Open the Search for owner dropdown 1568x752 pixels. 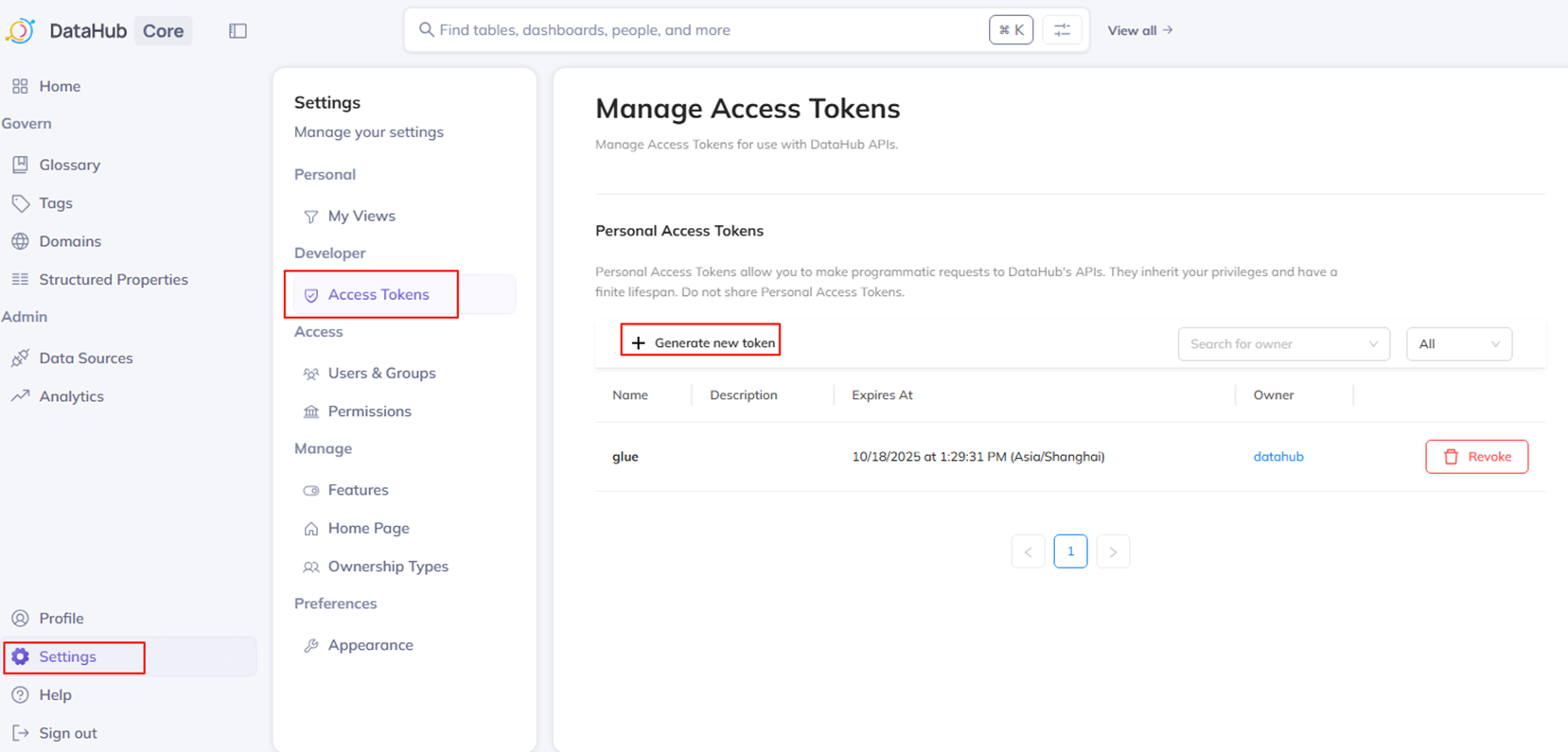[1283, 344]
